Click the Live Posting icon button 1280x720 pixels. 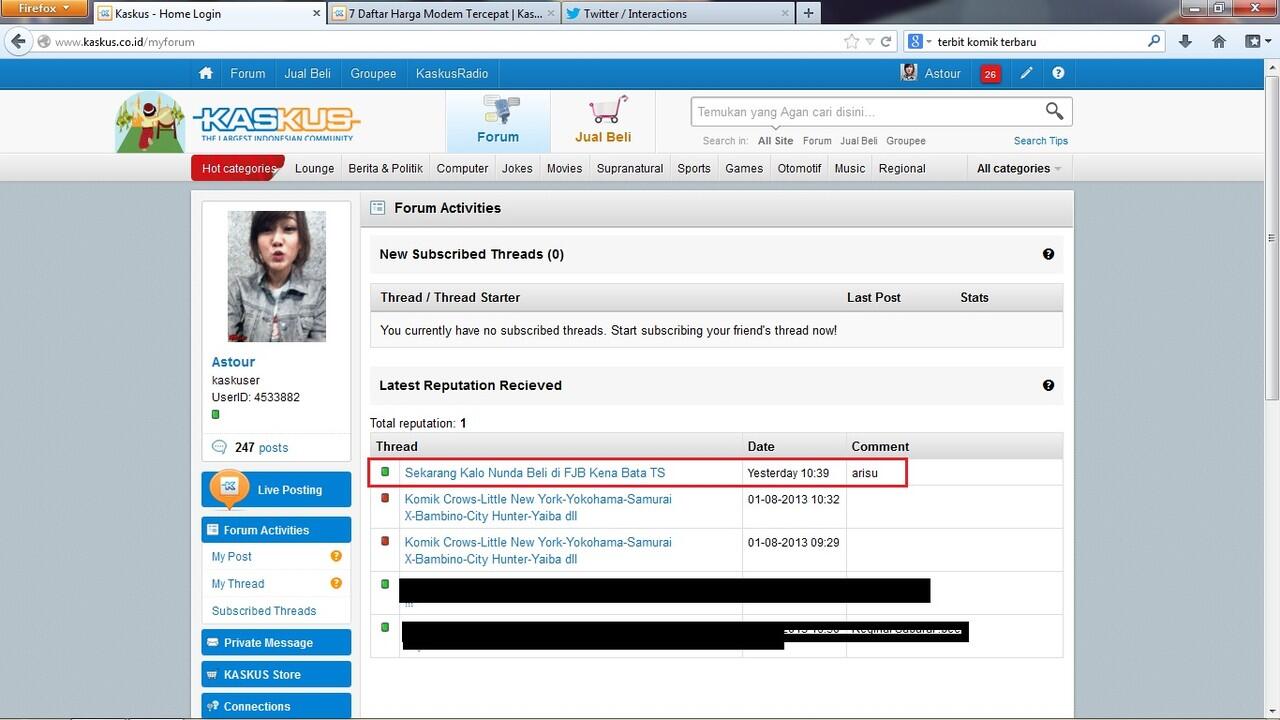pyautogui.click(x=229, y=487)
